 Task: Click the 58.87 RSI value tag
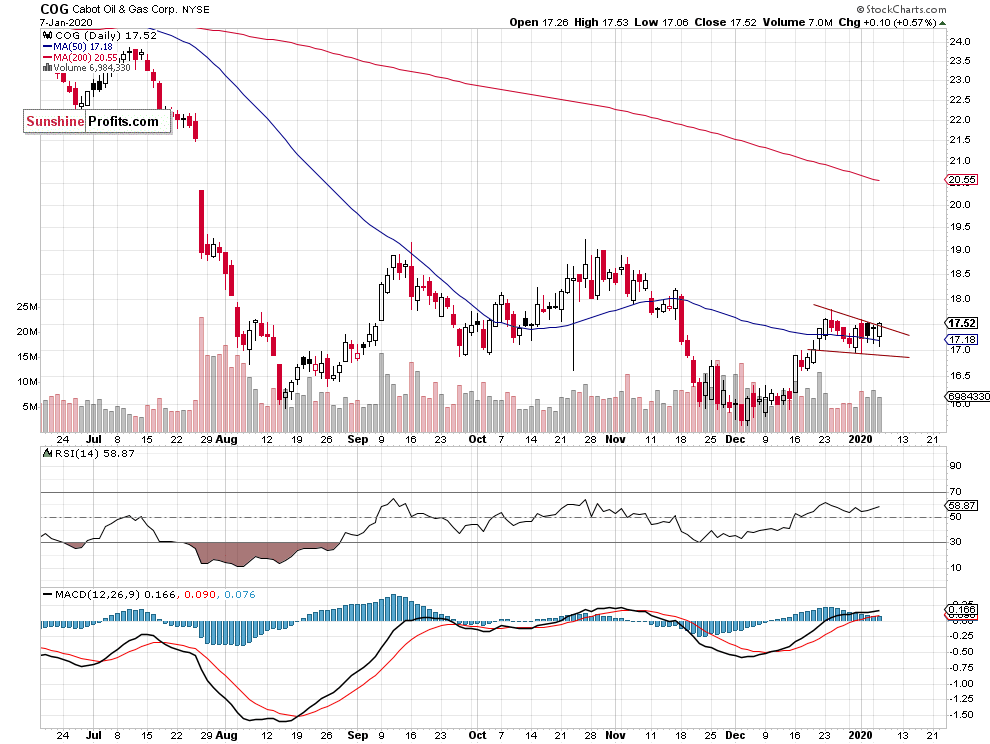(962, 505)
